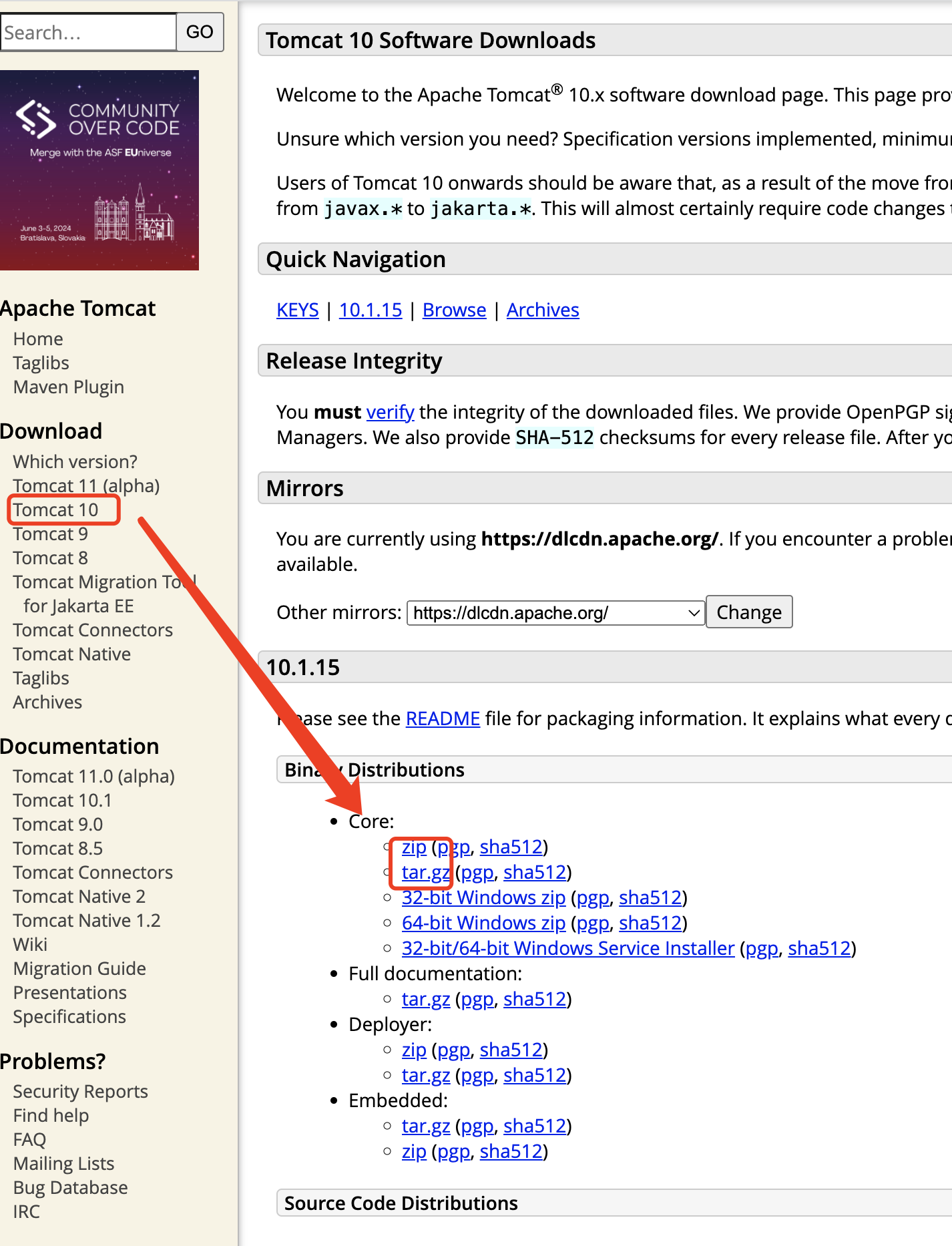952x1246 pixels.
Task: Select Tomcat 10 download link
Action: click(55, 510)
